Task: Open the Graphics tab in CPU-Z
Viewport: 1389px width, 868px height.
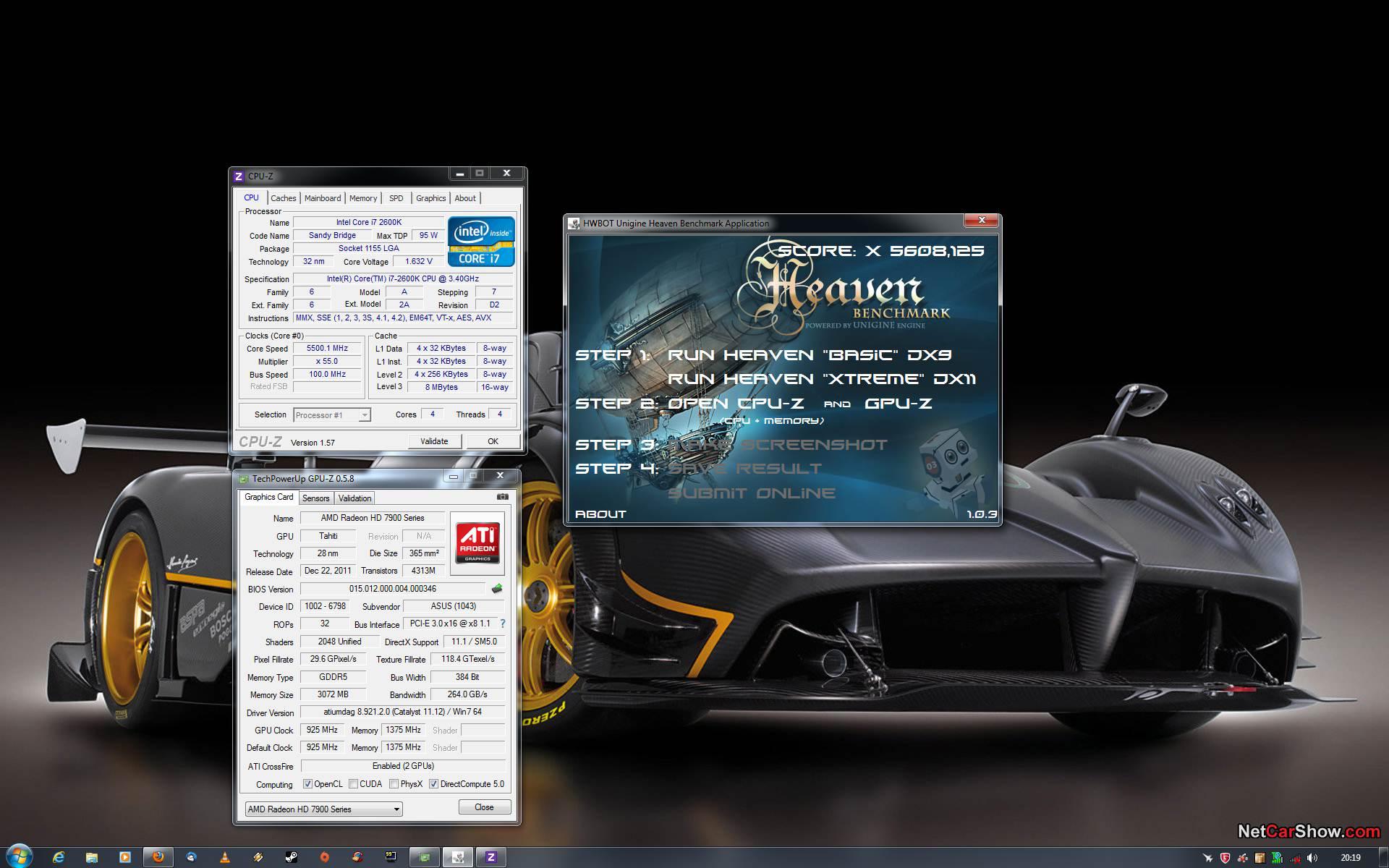Action: tap(430, 198)
